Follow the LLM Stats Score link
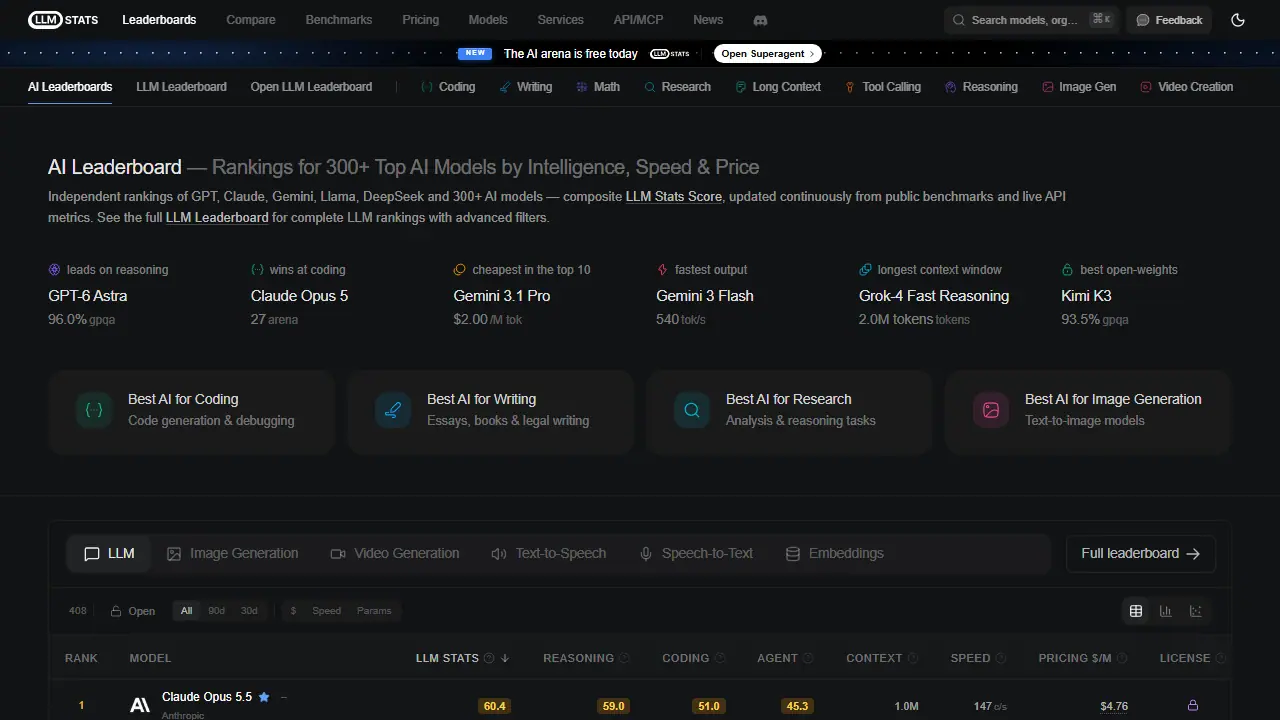 pos(674,197)
